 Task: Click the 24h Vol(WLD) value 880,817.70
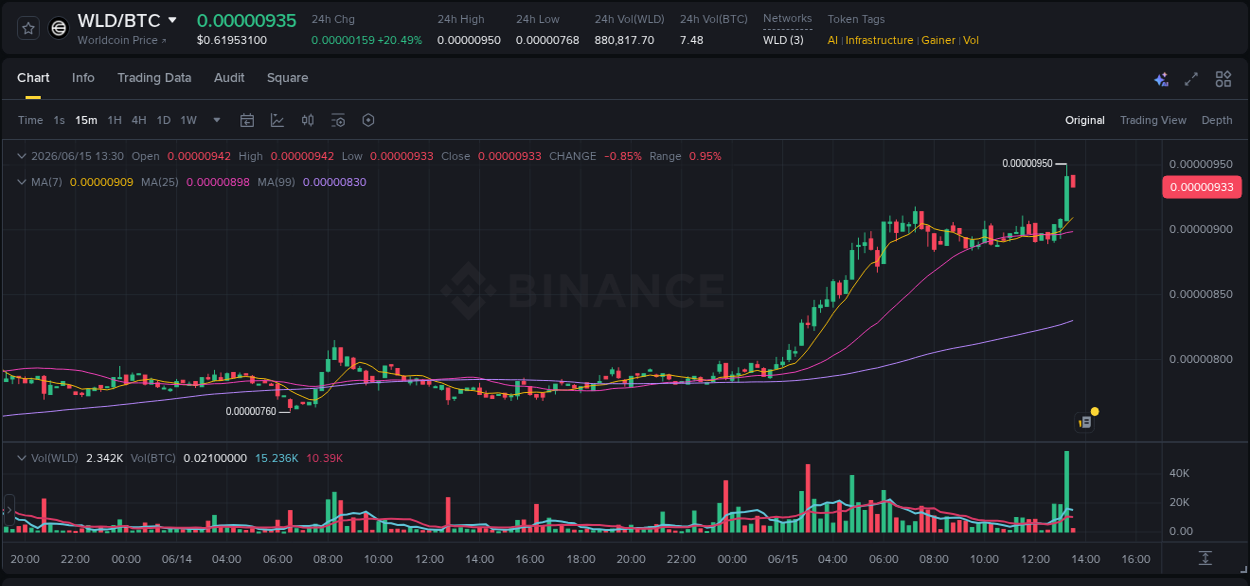tap(624, 40)
